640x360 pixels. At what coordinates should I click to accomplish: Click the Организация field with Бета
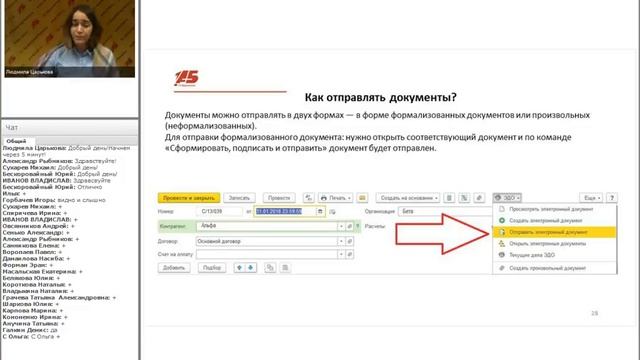point(446,211)
